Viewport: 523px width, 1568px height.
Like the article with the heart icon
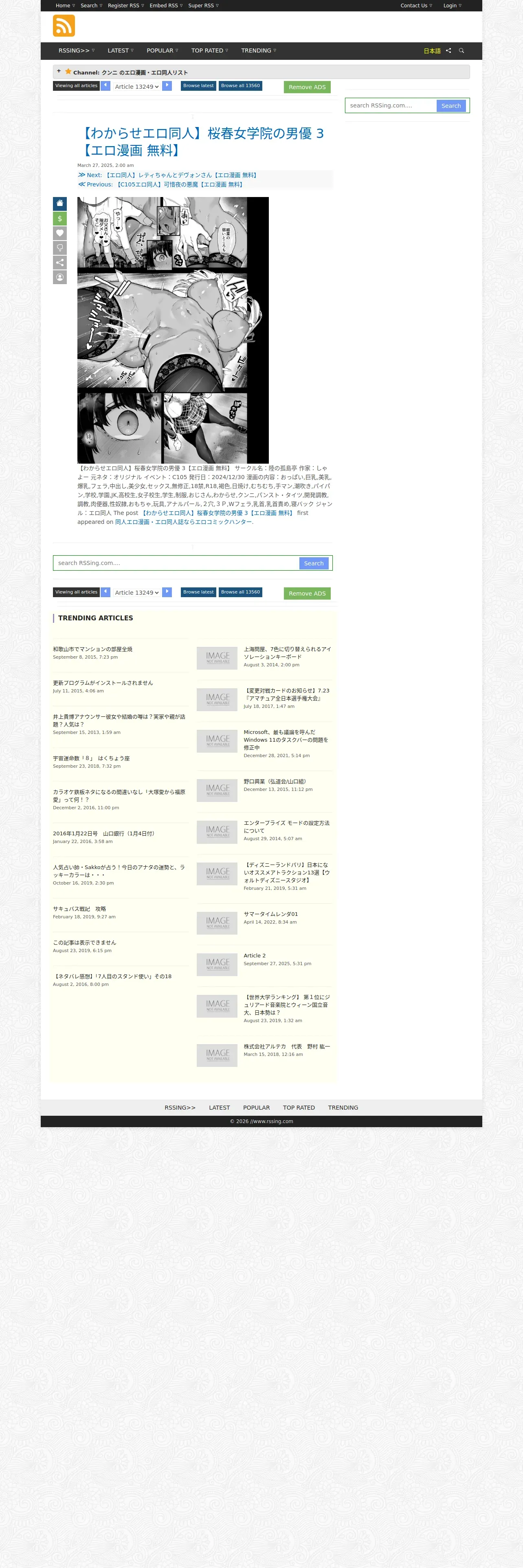point(59,233)
